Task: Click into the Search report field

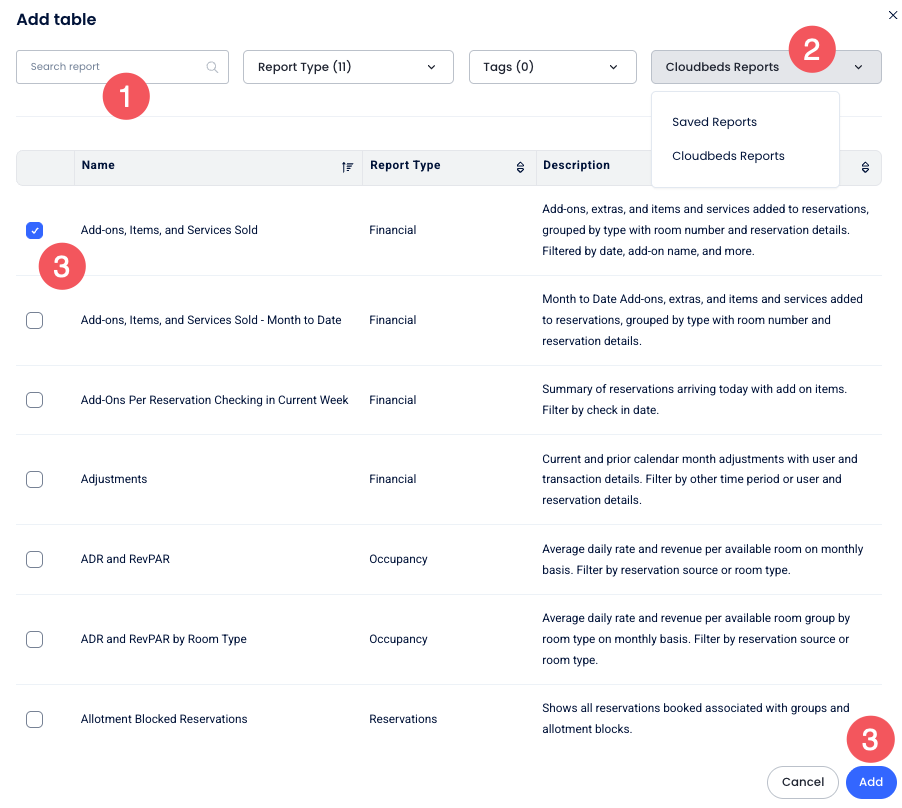Action: (110, 67)
